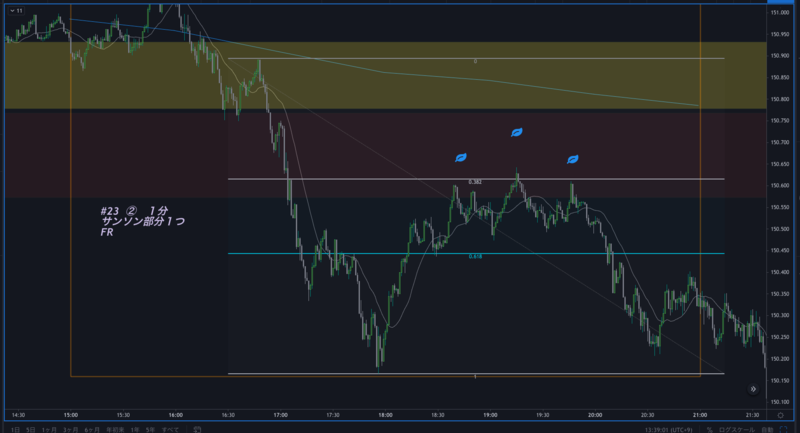
Task: Select the yellow shaded price zone rectangle
Action: [385, 75]
